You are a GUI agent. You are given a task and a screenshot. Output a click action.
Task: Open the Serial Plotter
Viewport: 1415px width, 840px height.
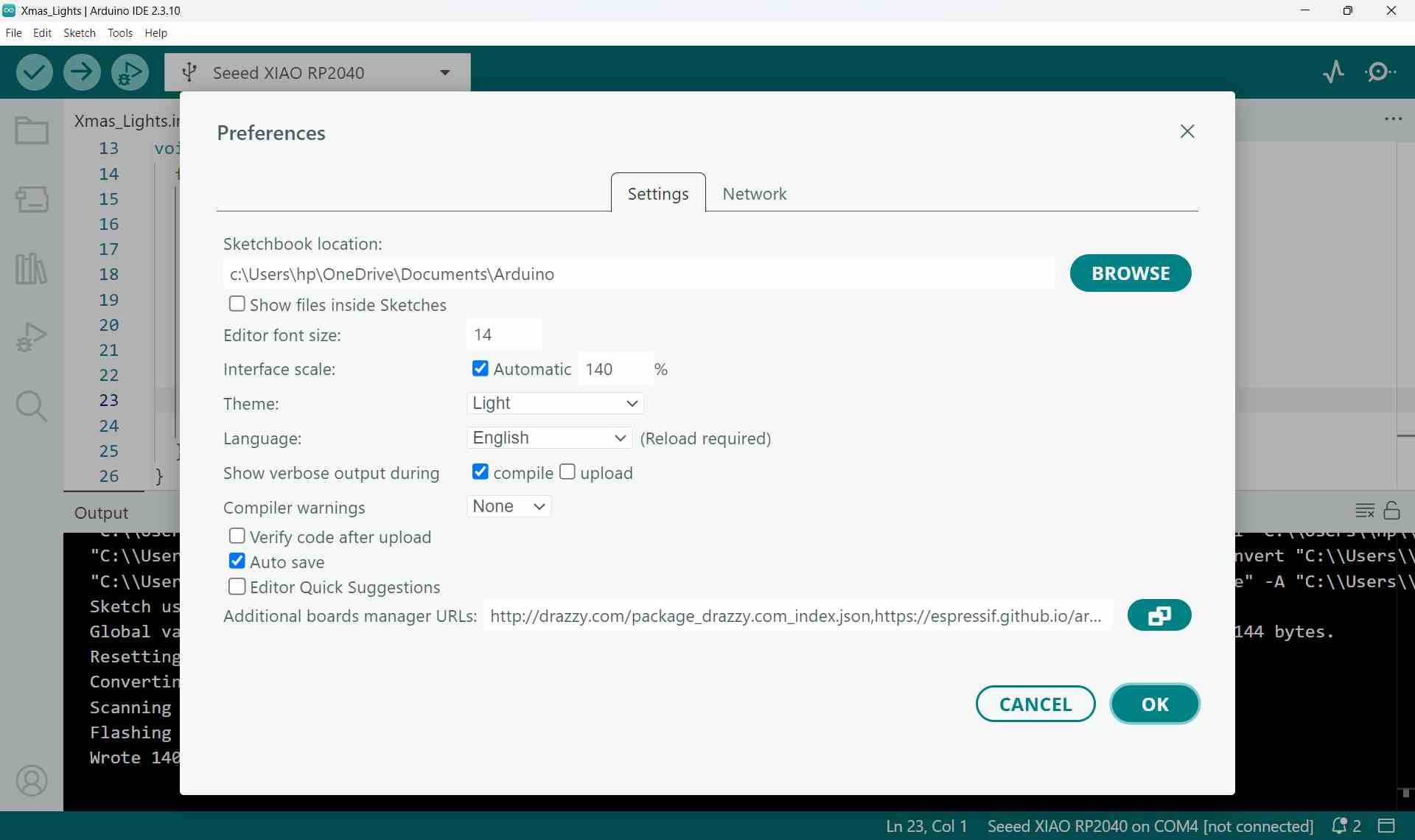(1333, 72)
